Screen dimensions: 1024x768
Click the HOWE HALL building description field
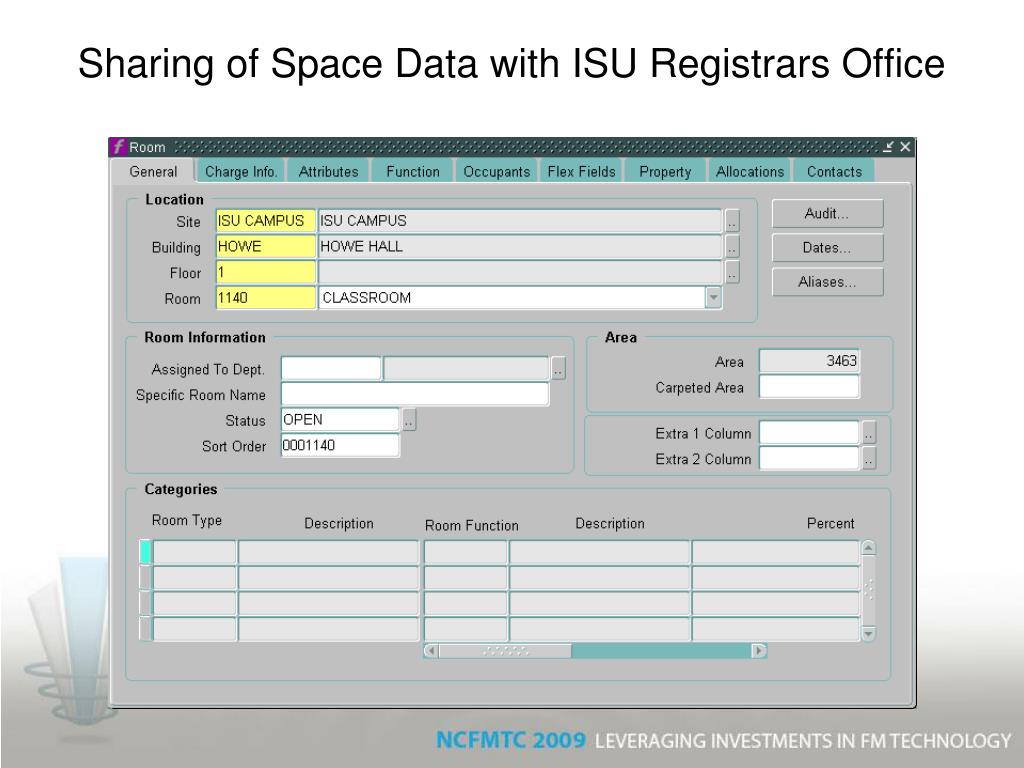point(520,246)
